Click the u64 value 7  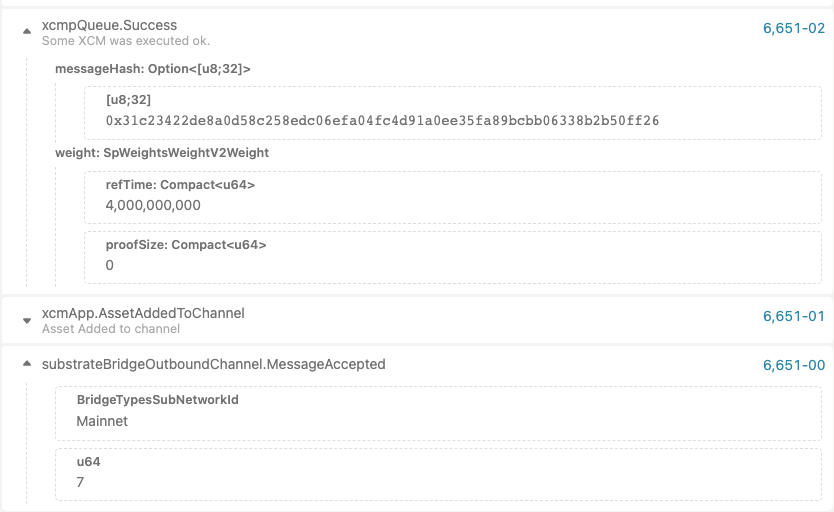point(80,482)
